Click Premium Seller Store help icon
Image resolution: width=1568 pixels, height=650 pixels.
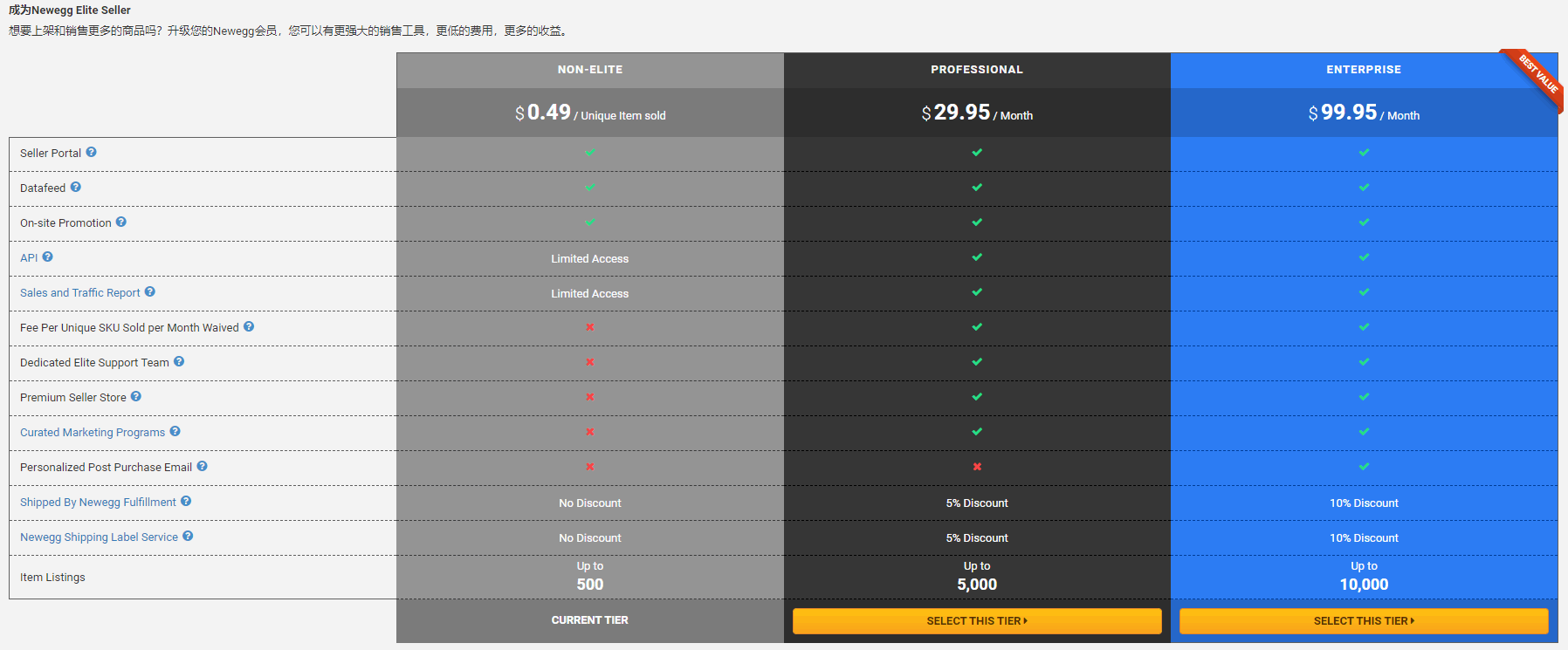coord(136,396)
